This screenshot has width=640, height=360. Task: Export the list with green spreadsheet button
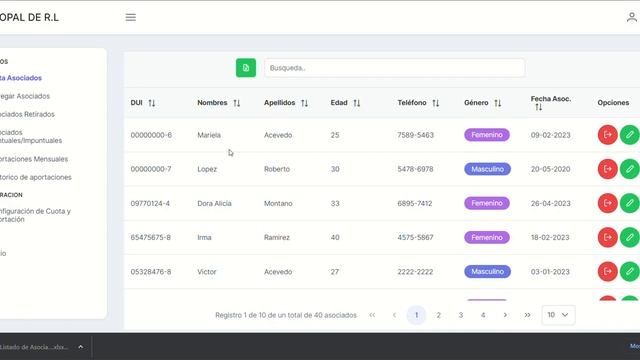[x=246, y=68]
